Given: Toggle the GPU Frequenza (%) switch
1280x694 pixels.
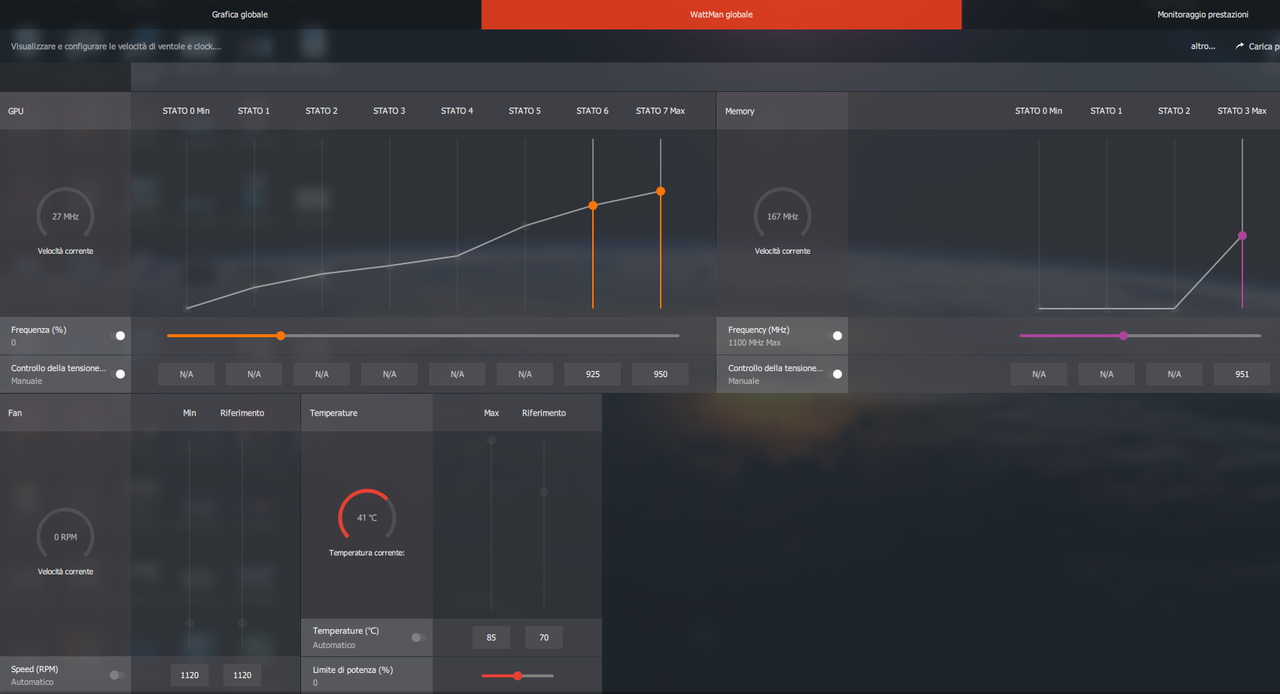Looking at the screenshot, I should coord(119,336).
